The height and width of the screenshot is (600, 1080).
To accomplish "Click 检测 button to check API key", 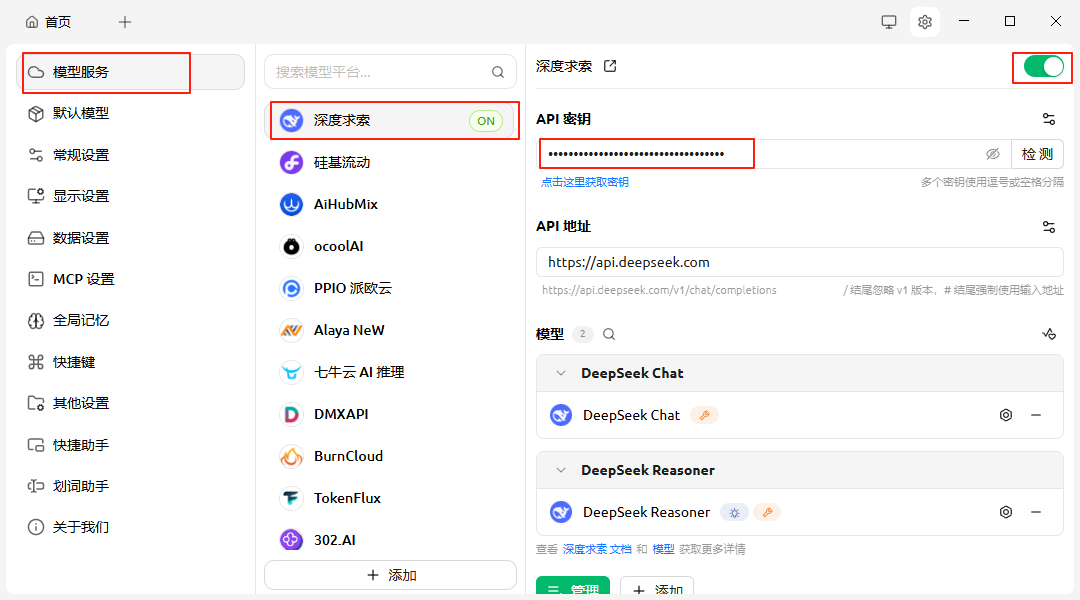I will click(x=1037, y=154).
